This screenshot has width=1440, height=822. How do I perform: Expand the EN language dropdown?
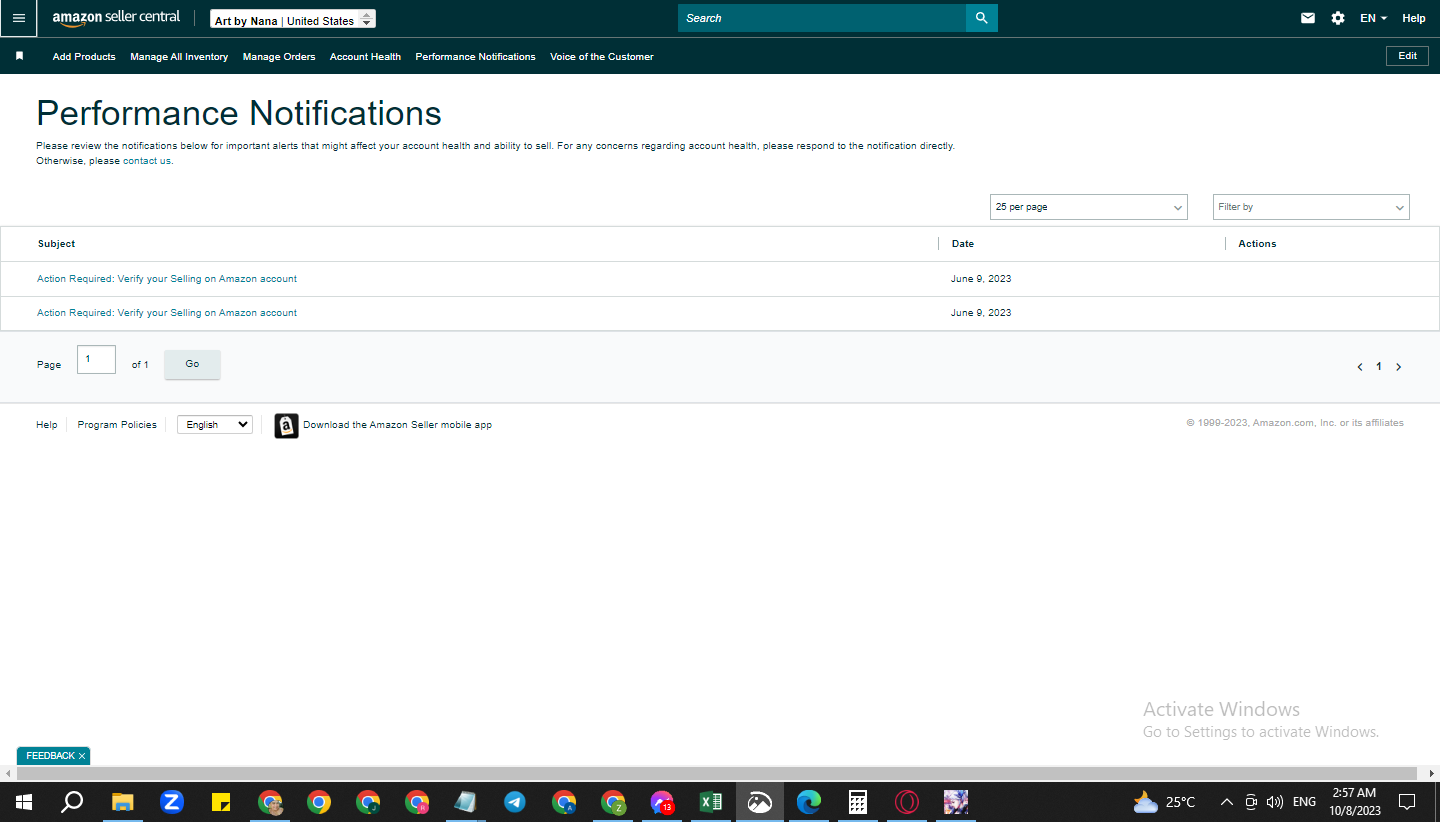1373,18
